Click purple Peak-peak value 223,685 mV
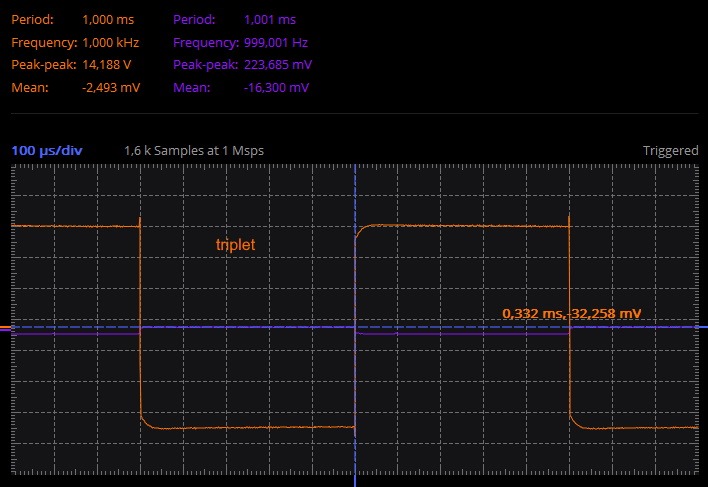Image resolution: width=708 pixels, height=487 pixels. point(278,65)
